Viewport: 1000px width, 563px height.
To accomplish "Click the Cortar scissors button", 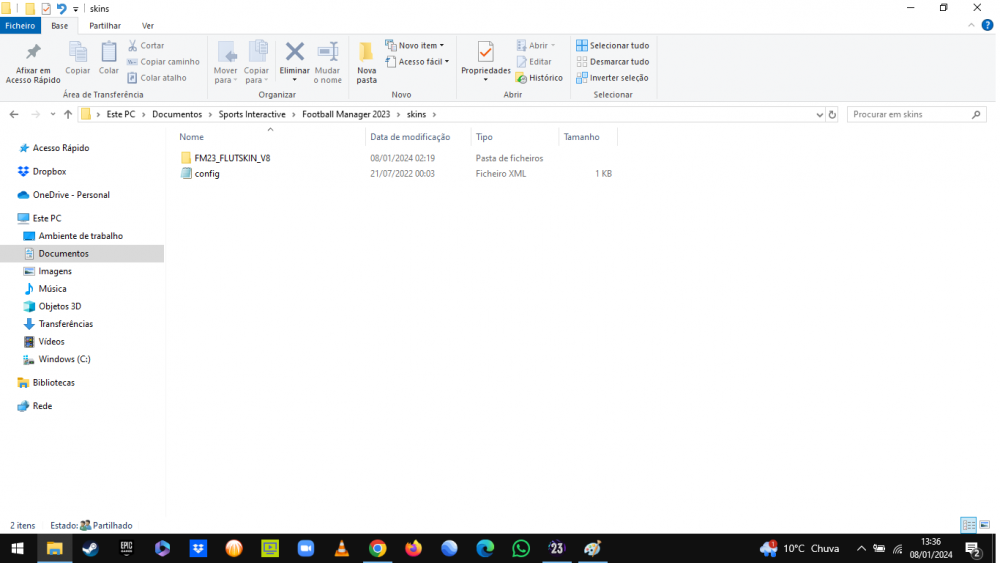I will 146,46.
